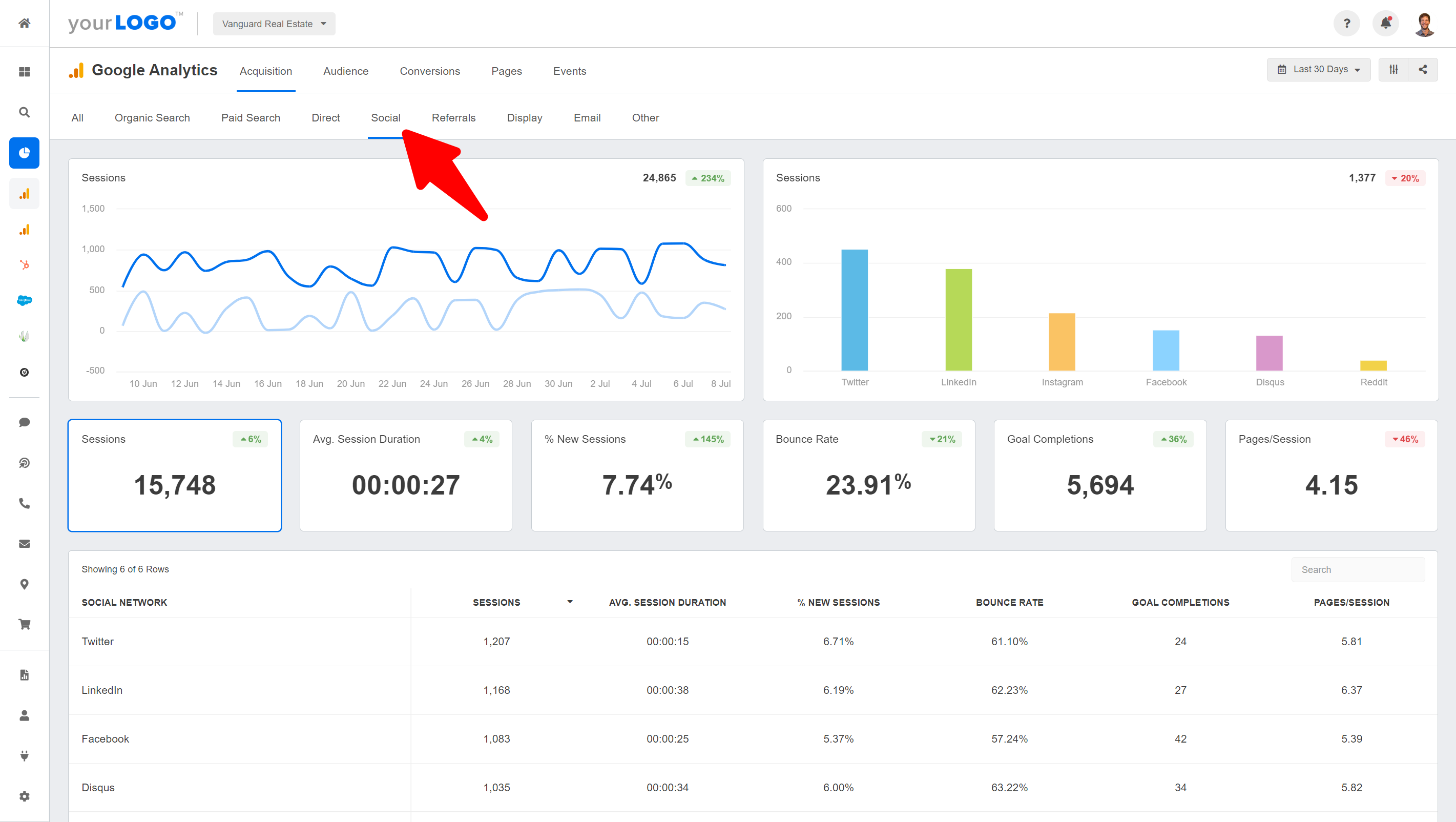
Task: Select the Bounce Rate metric card
Action: click(869, 476)
